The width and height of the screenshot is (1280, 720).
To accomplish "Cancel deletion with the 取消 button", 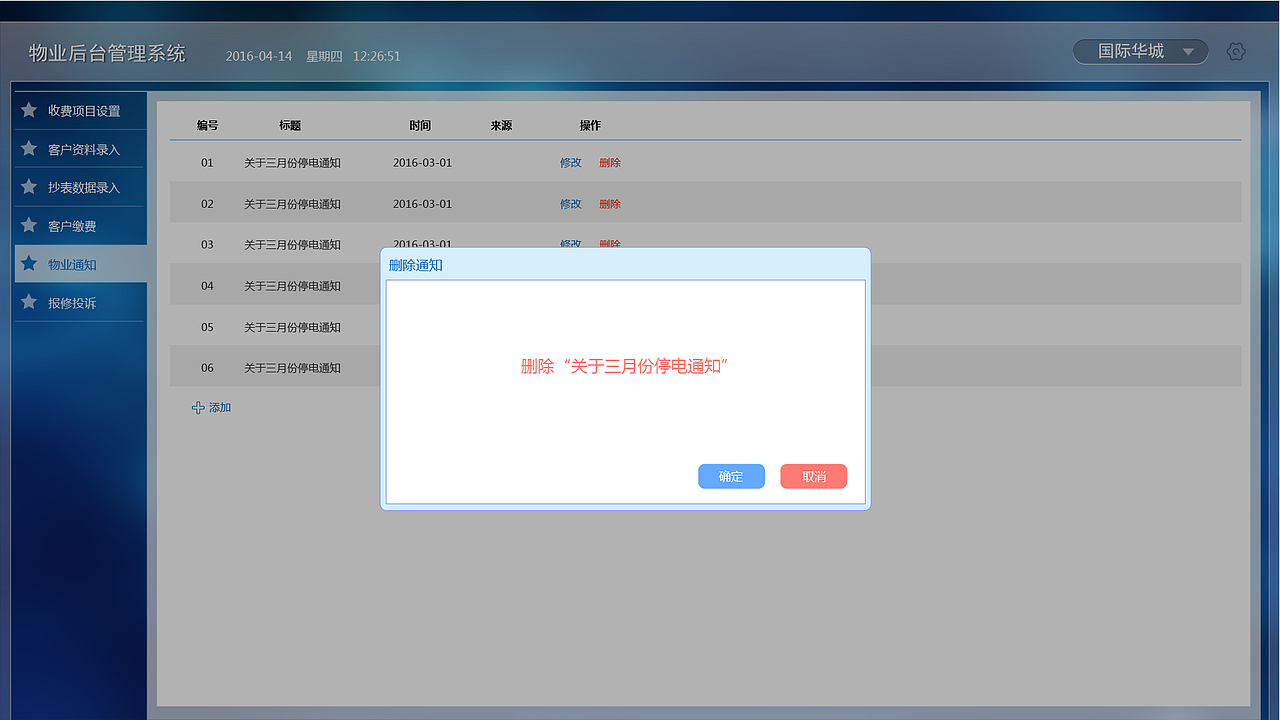I will coord(813,476).
